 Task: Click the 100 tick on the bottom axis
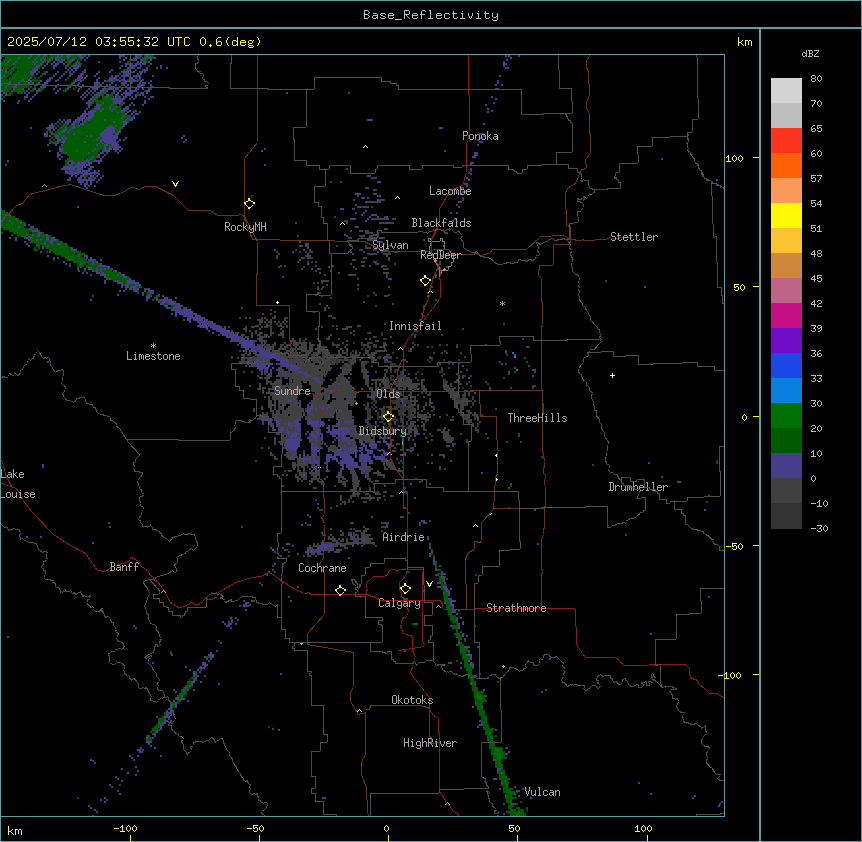[x=643, y=828]
